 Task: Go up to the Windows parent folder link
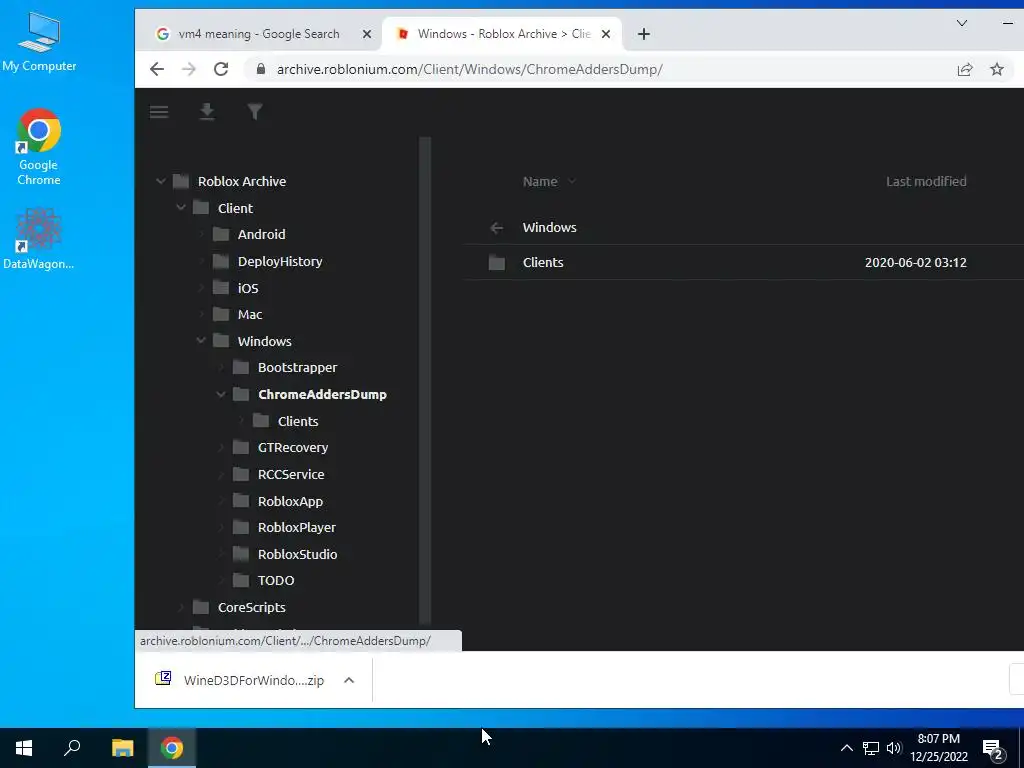pyautogui.click(x=549, y=227)
